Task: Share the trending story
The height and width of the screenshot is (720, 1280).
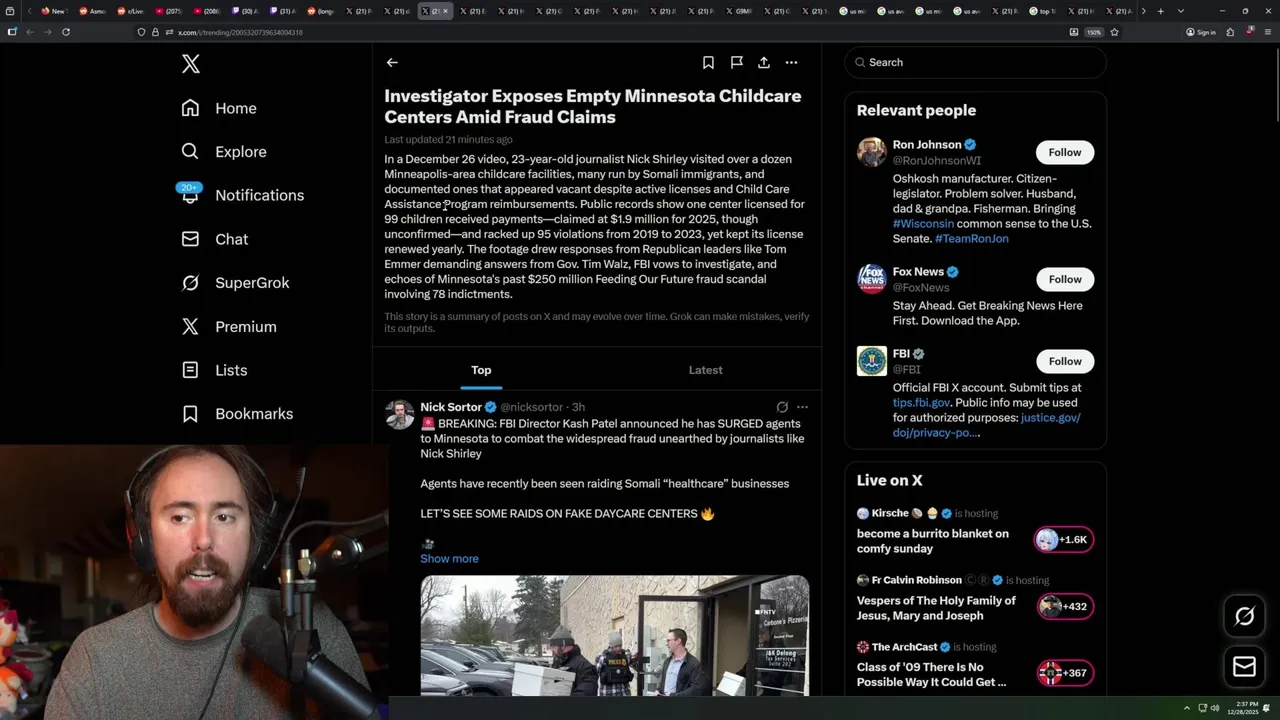Action: pyautogui.click(x=764, y=62)
